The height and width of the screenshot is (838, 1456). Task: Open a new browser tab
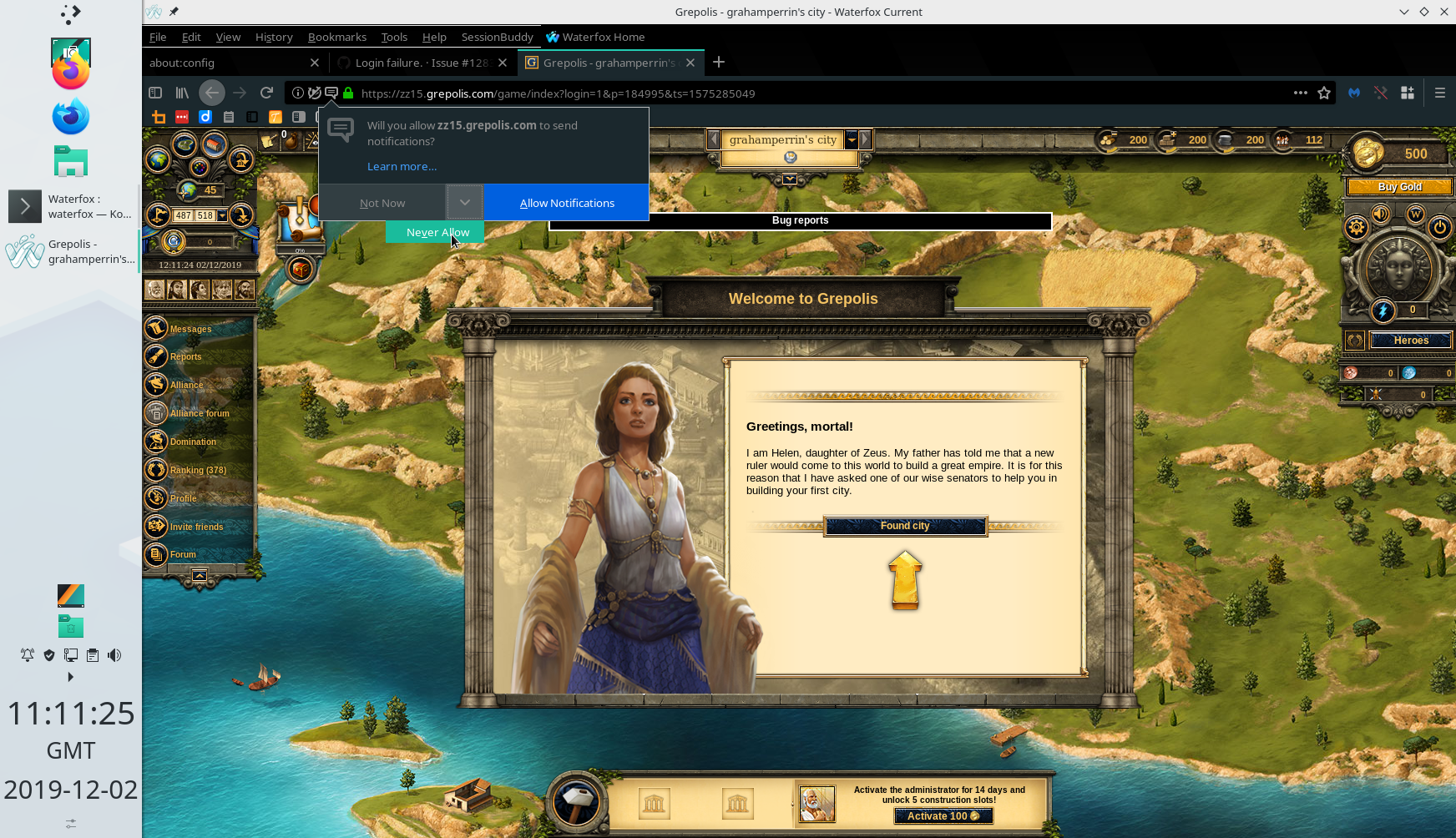point(719,63)
